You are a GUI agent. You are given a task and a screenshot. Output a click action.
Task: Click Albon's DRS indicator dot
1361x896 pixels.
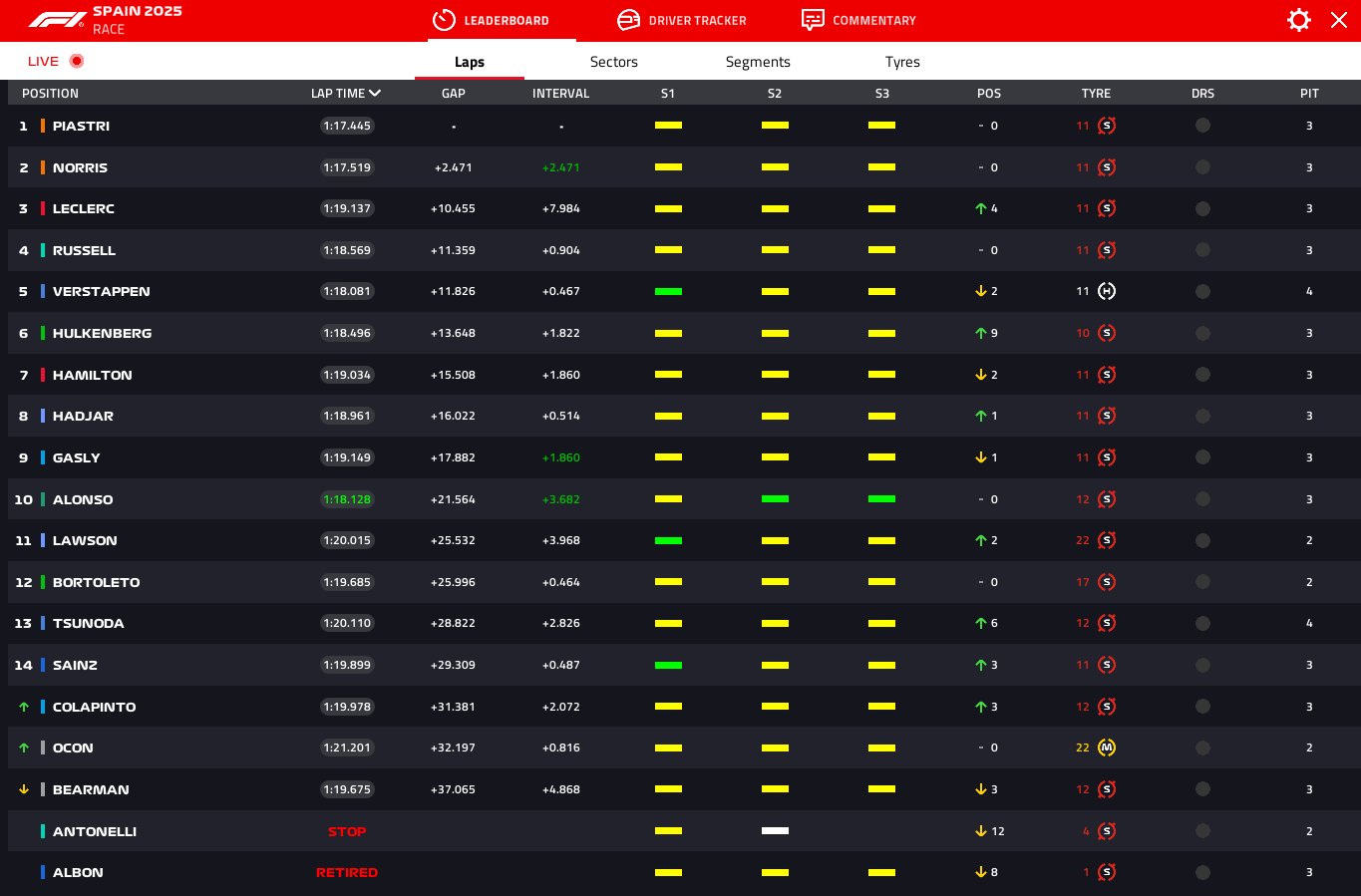[x=1202, y=872]
